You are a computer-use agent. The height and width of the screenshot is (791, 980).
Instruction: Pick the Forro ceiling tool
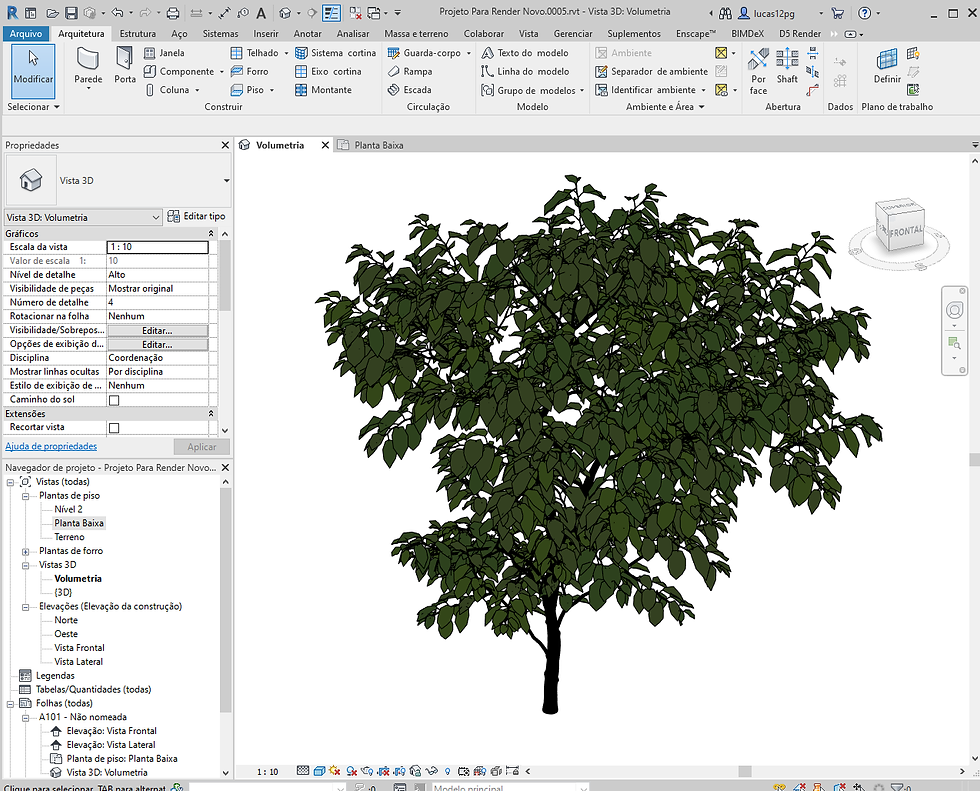click(x=249, y=71)
